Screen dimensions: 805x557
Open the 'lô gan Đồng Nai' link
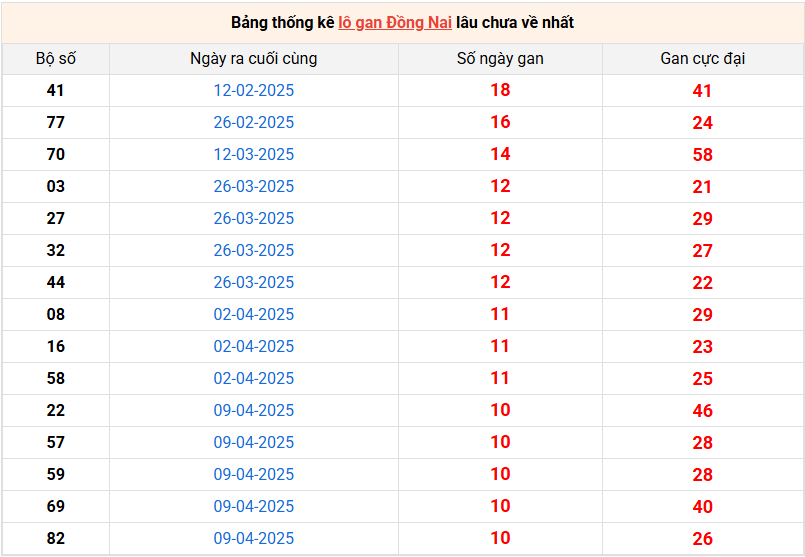(395, 22)
